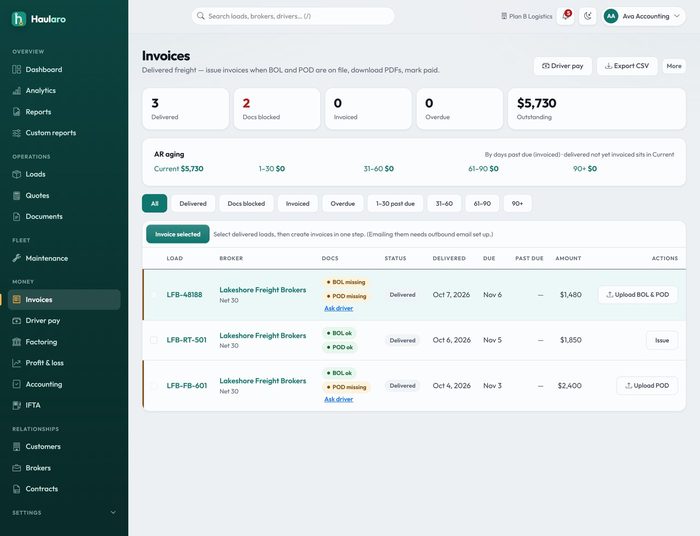The width and height of the screenshot is (700, 536).
Task: Click the BOL missing badge on LFB-48188
Action: click(346, 282)
